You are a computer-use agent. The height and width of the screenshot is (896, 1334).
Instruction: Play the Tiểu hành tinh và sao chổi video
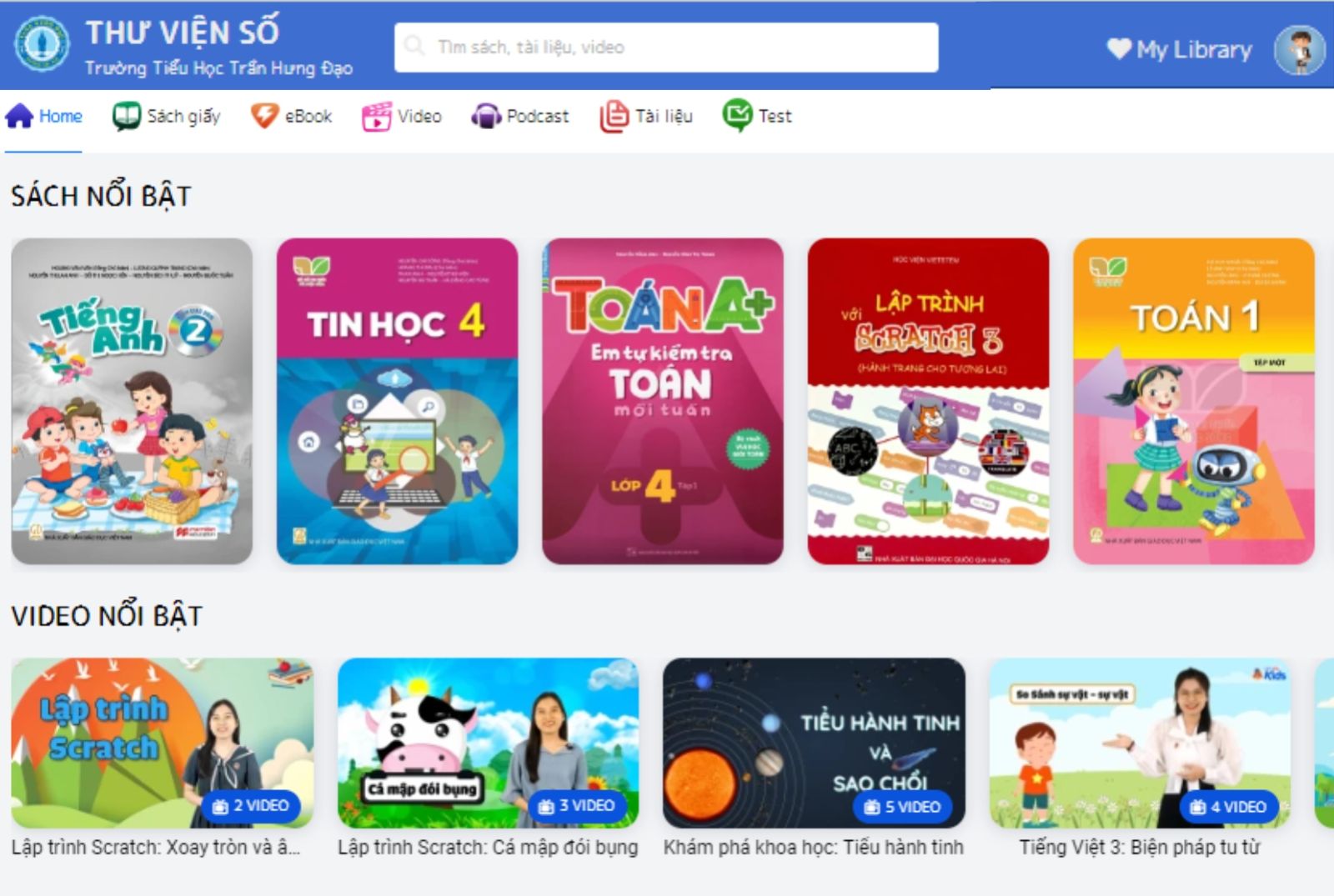click(x=814, y=743)
